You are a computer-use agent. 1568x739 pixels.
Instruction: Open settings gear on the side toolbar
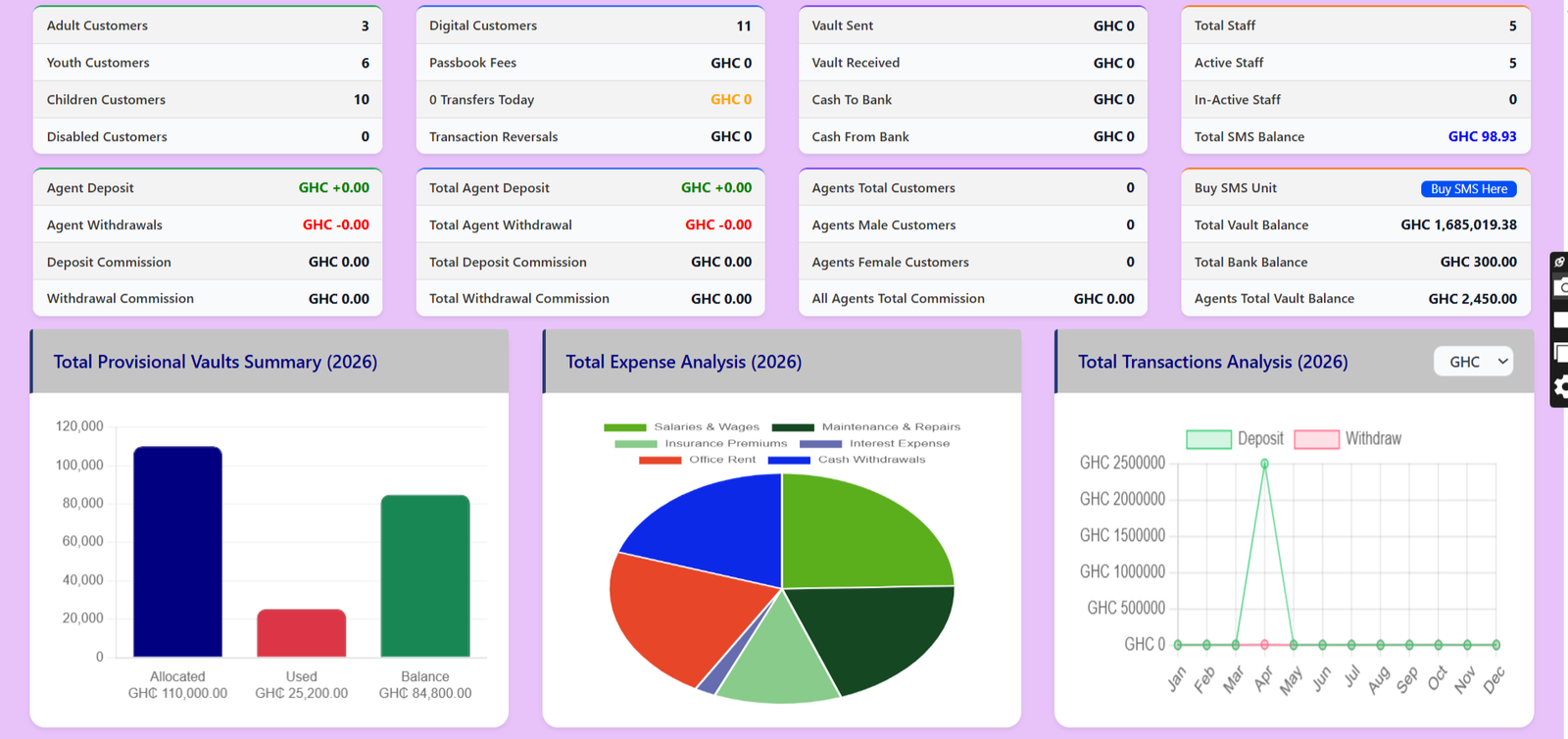pos(1560,387)
